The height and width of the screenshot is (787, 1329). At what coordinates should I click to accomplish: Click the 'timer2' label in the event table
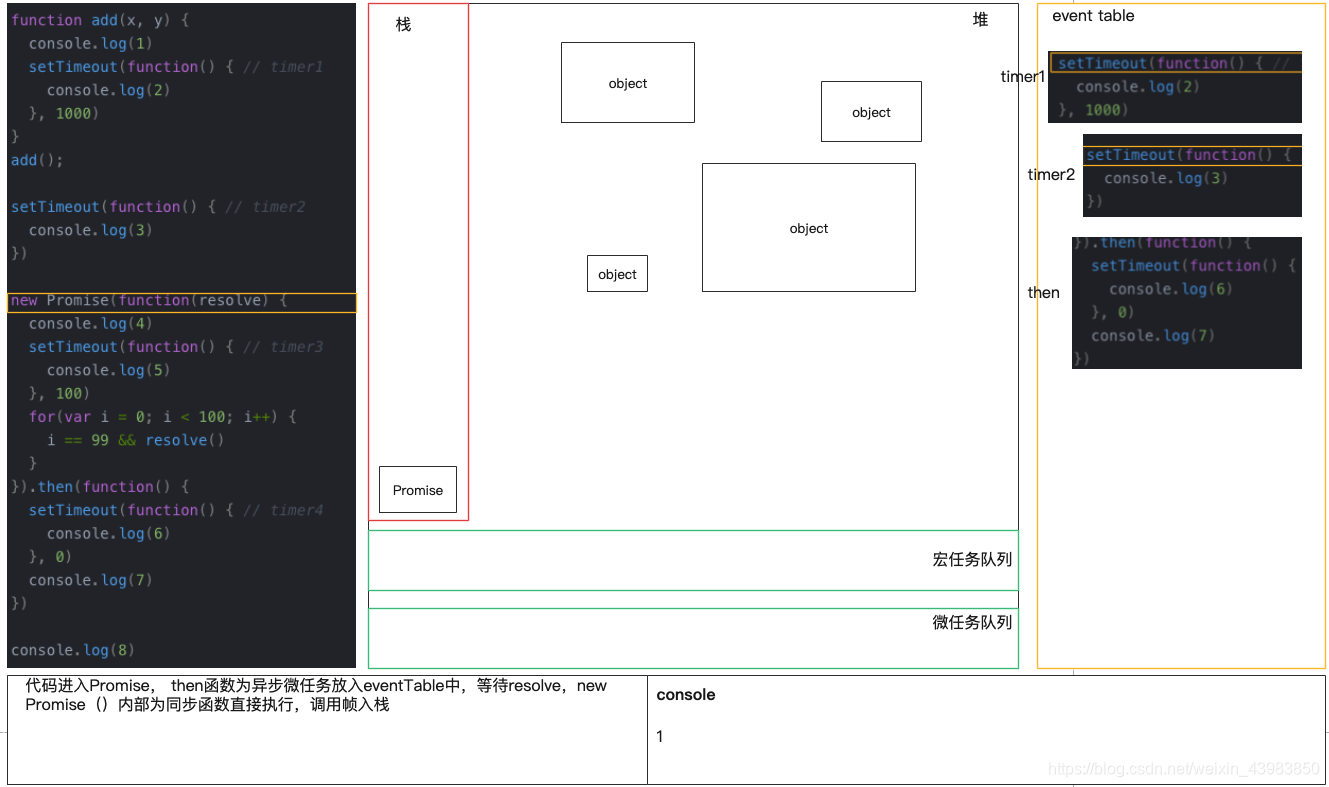point(1051,175)
